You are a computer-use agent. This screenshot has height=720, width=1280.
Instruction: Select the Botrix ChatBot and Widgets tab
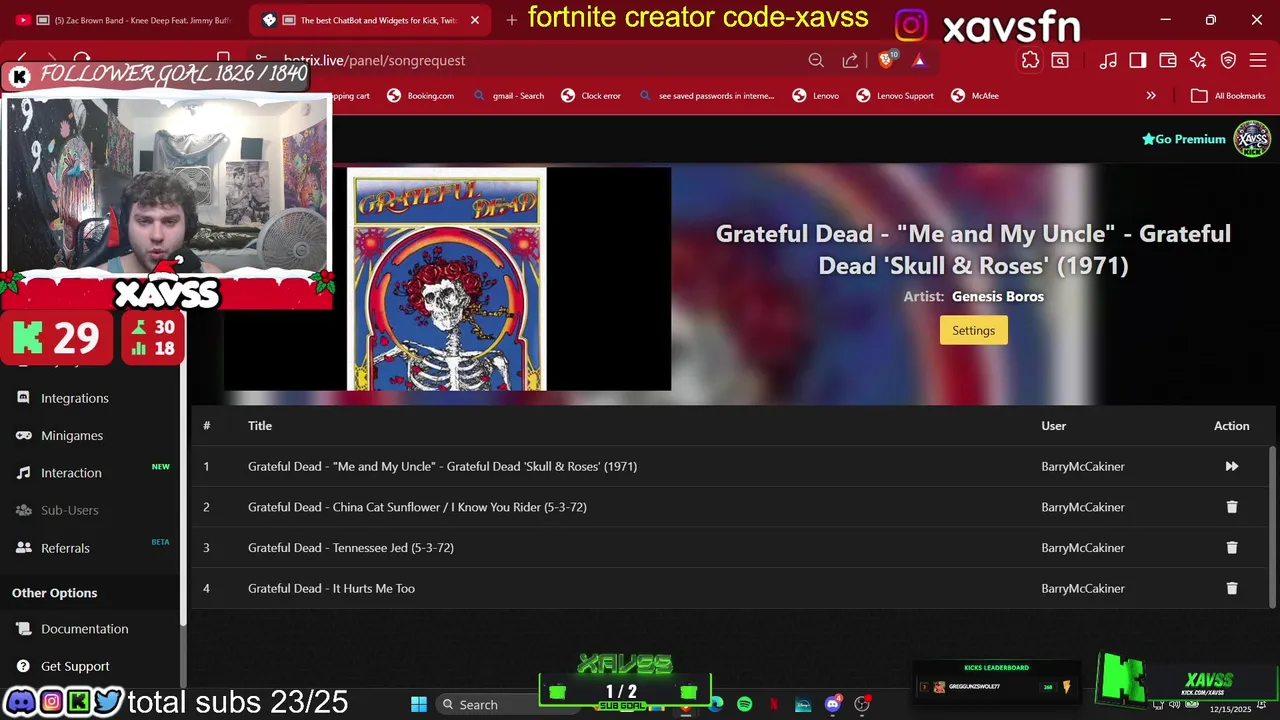tap(370, 20)
